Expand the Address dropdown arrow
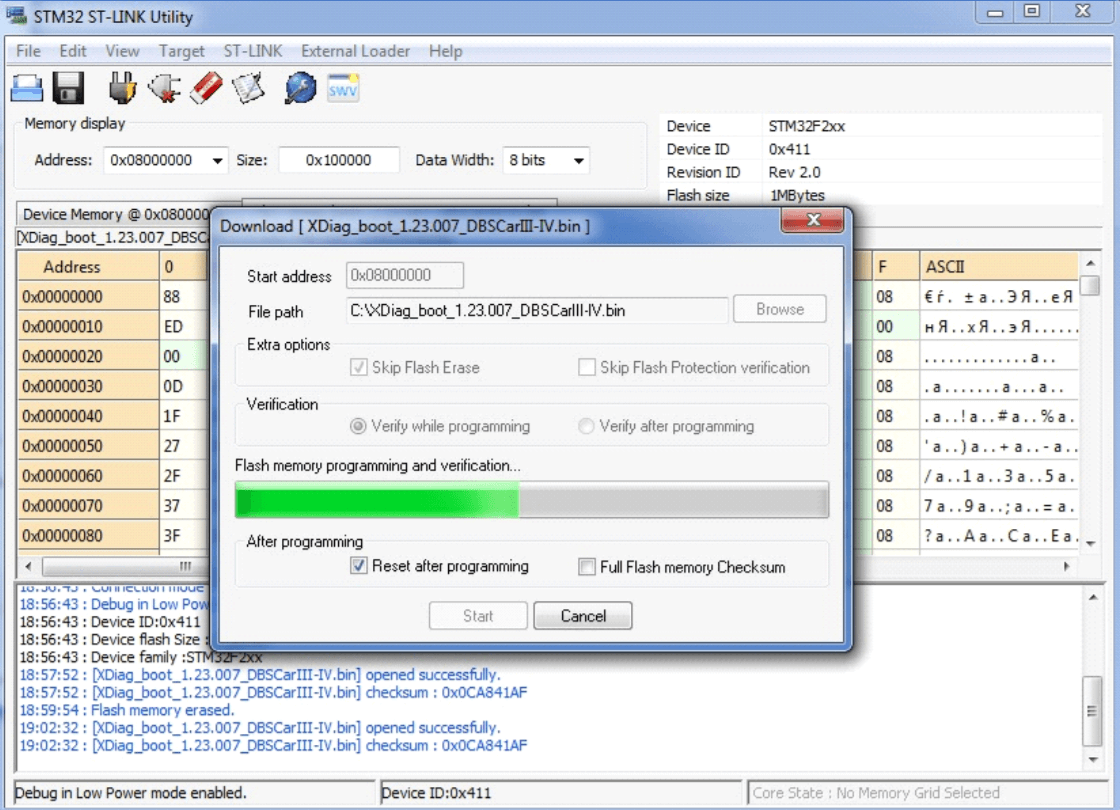 [217, 161]
